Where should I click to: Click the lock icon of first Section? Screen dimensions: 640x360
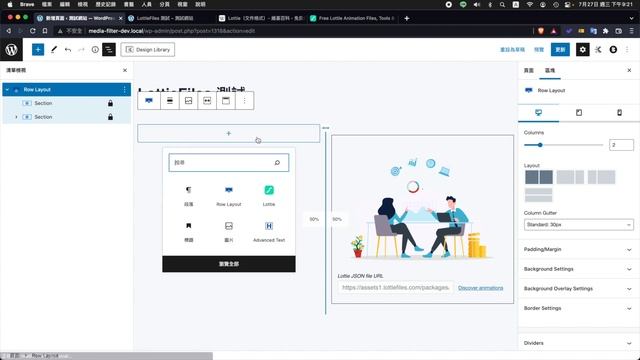(110, 103)
